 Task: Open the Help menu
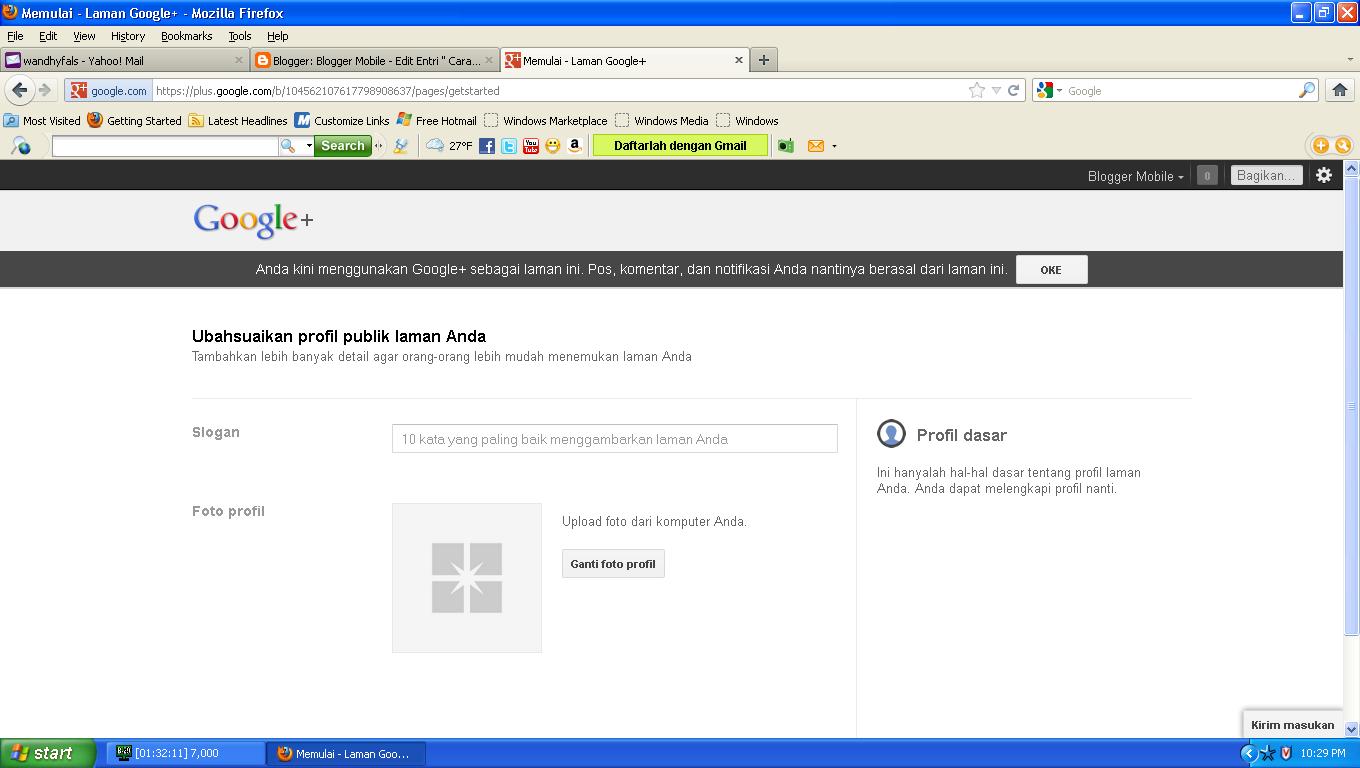[277, 36]
